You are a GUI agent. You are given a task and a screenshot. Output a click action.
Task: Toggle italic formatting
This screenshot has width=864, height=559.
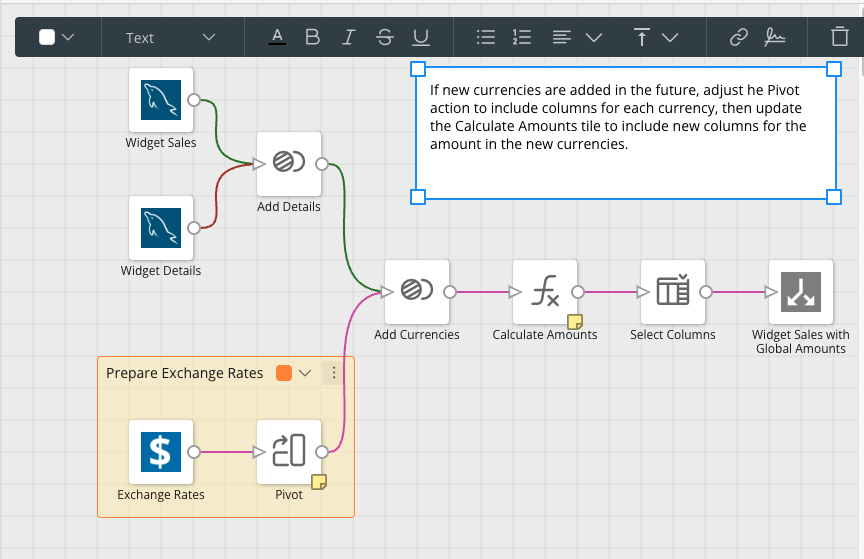[348, 37]
